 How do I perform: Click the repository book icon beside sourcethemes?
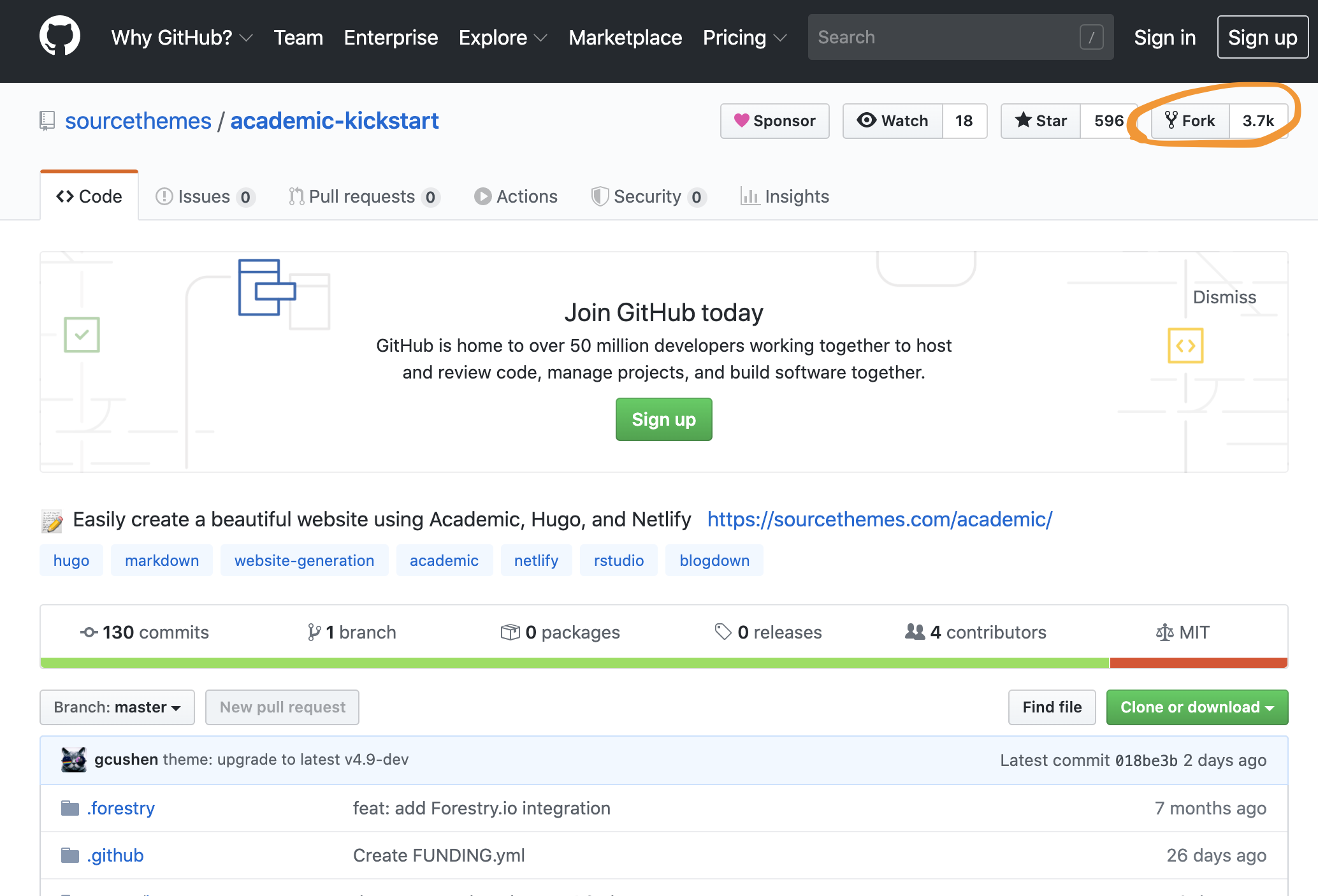point(47,121)
